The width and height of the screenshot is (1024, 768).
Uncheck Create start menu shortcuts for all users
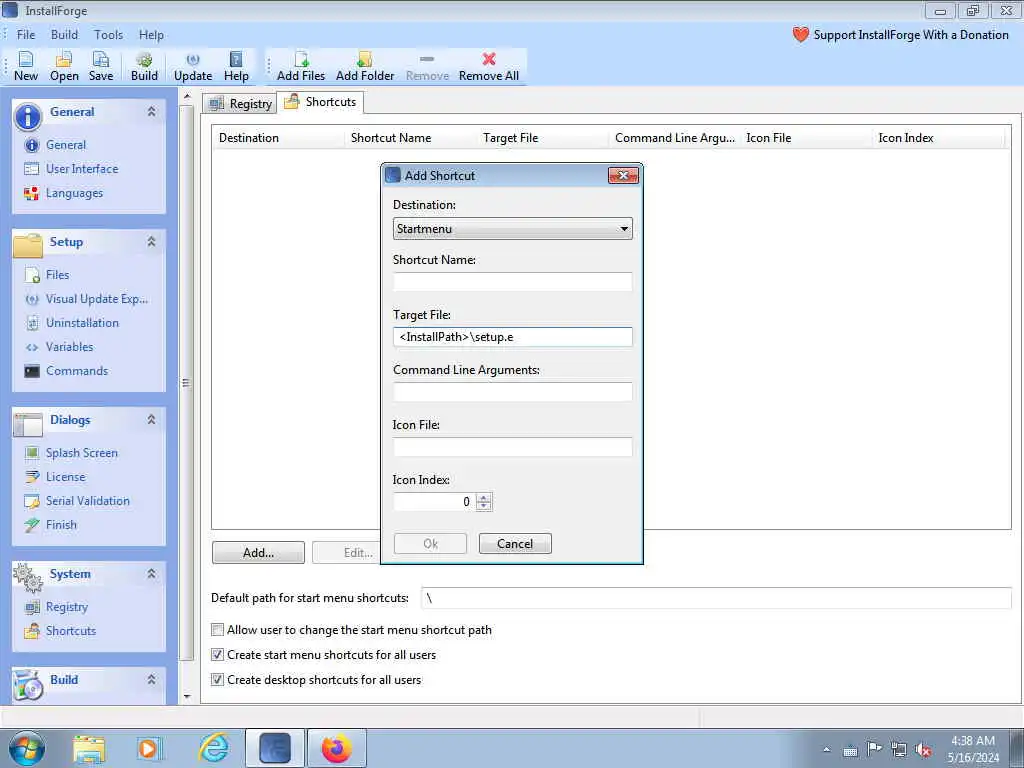pos(217,655)
